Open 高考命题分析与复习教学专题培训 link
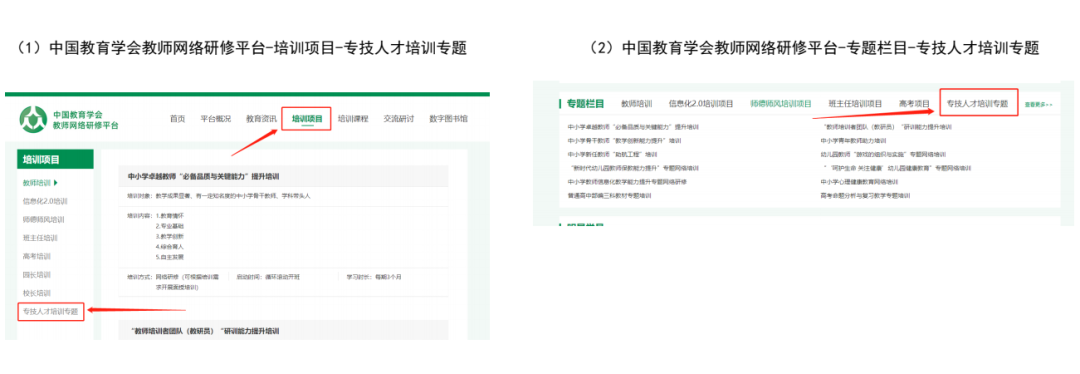1080x374 pixels. pos(865,196)
